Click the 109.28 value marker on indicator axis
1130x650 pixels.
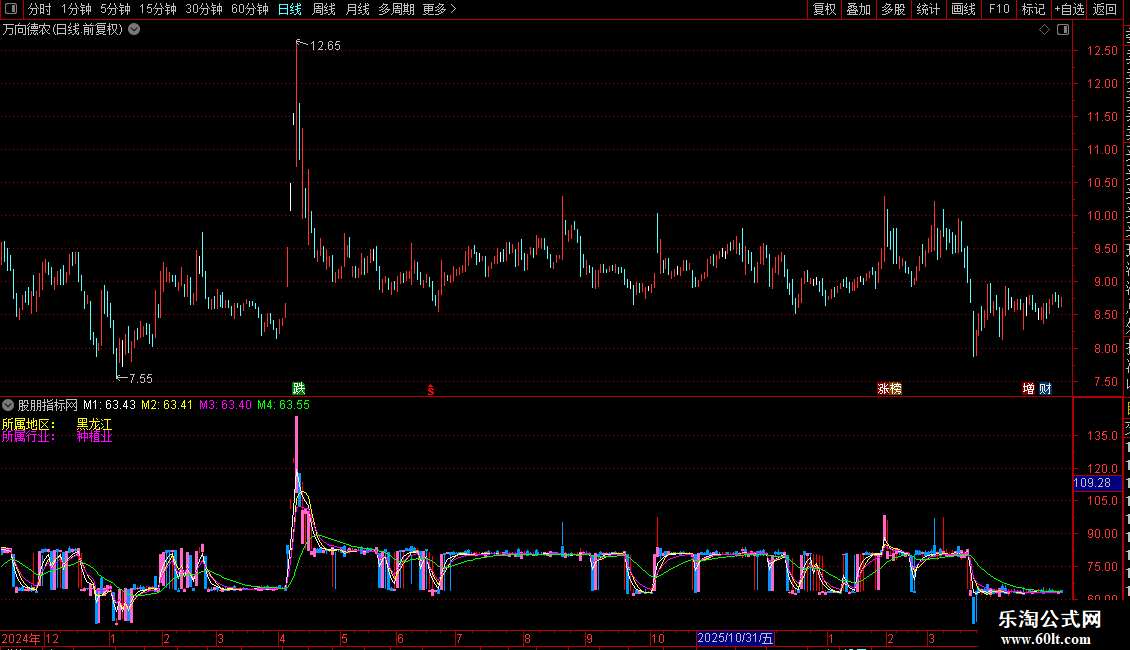point(1097,483)
